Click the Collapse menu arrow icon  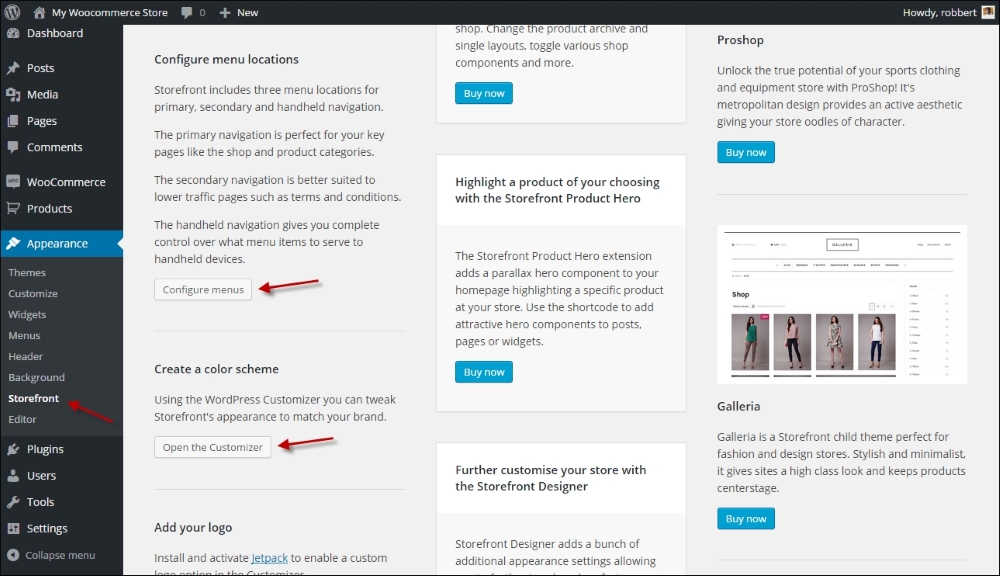(13, 555)
